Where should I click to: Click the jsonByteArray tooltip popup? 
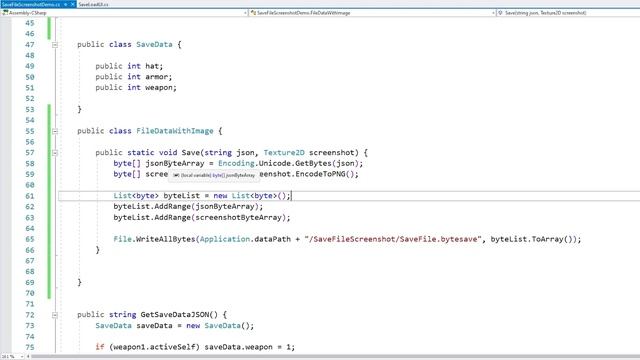(x=214, y=175)
